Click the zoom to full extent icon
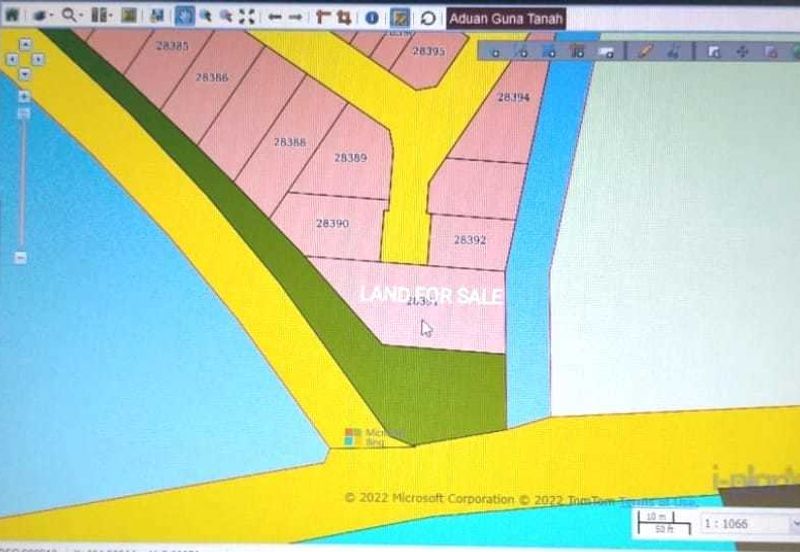800x552 pixels. (x=246, y=17)
